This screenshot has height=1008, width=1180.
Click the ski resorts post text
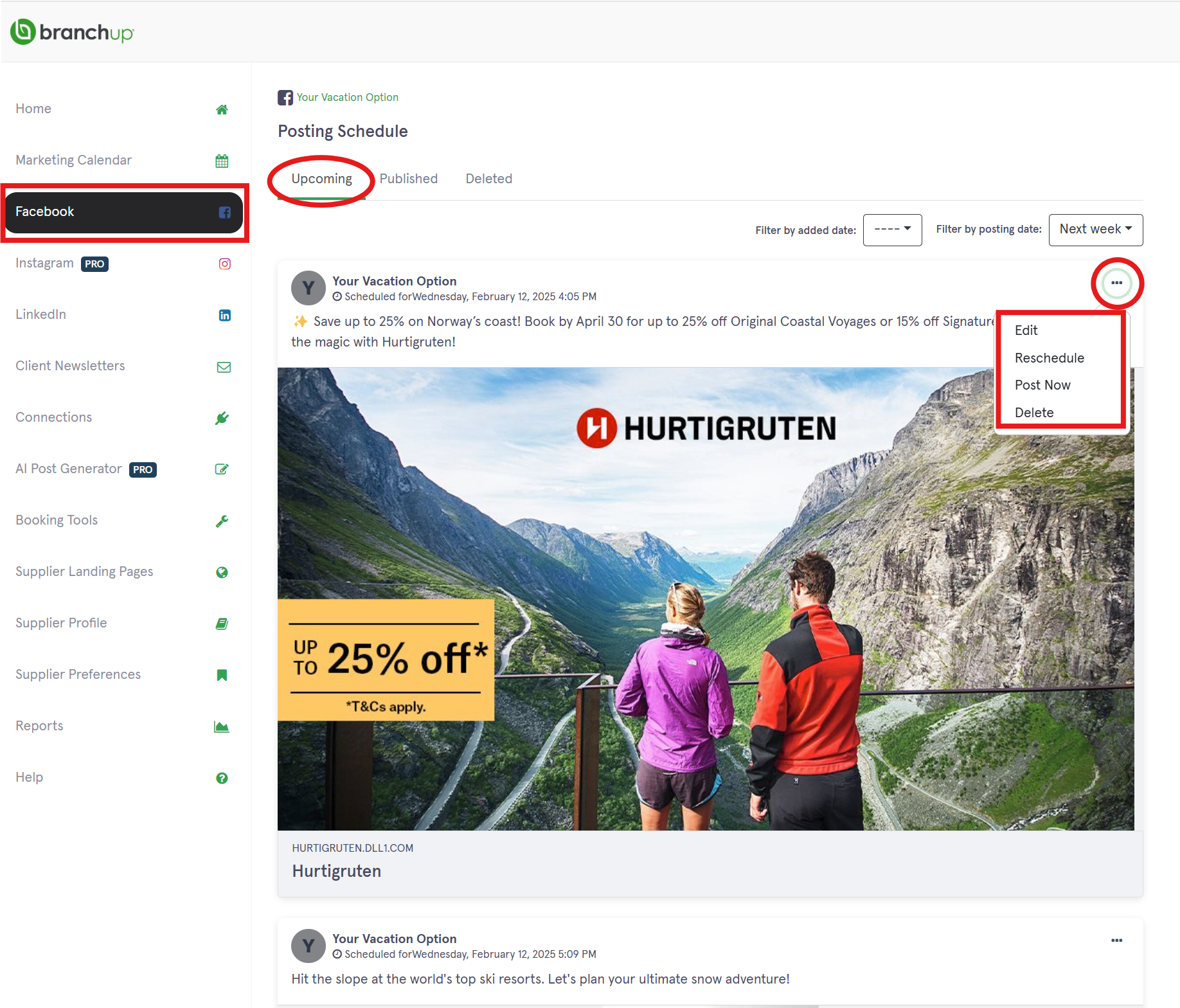tap(540, 979)
